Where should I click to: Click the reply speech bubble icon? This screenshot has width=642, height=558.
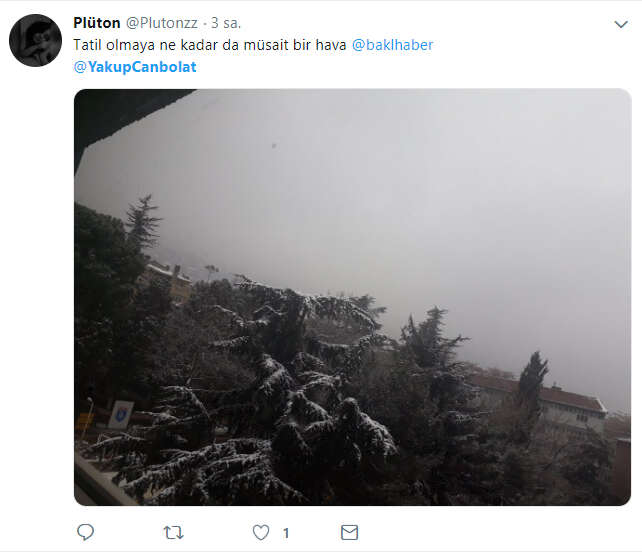click(x=86, y=533)
